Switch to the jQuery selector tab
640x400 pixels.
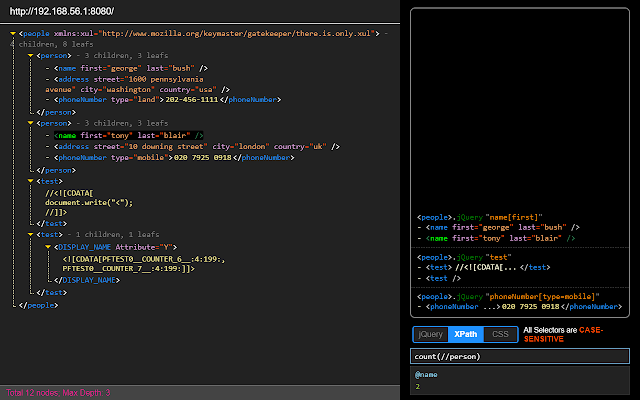click(x=429, y=334)
